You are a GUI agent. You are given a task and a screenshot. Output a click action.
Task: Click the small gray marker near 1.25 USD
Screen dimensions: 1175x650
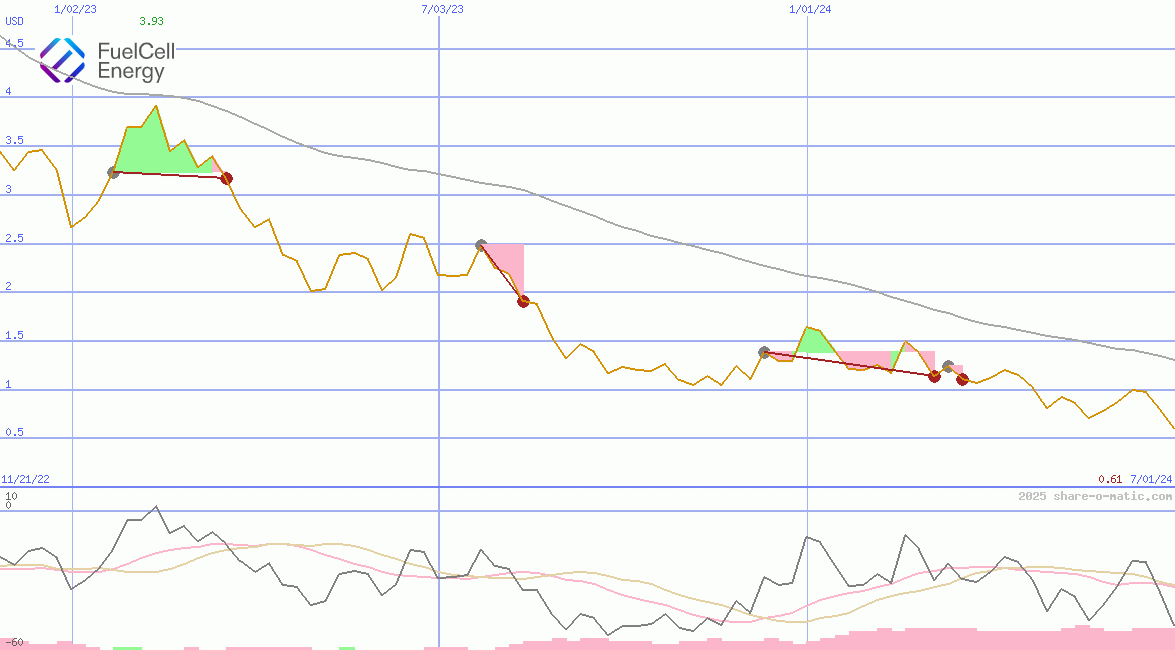point(948,366)
